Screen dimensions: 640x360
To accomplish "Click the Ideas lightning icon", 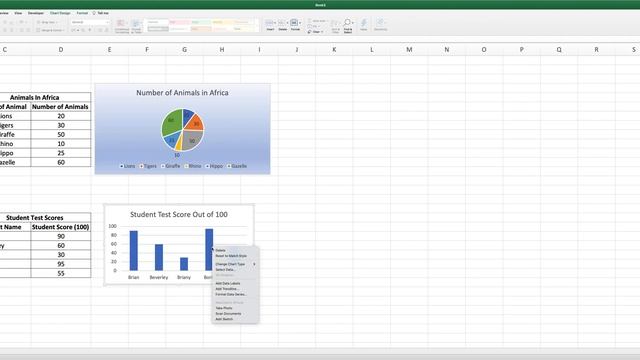I will point(363,24).
